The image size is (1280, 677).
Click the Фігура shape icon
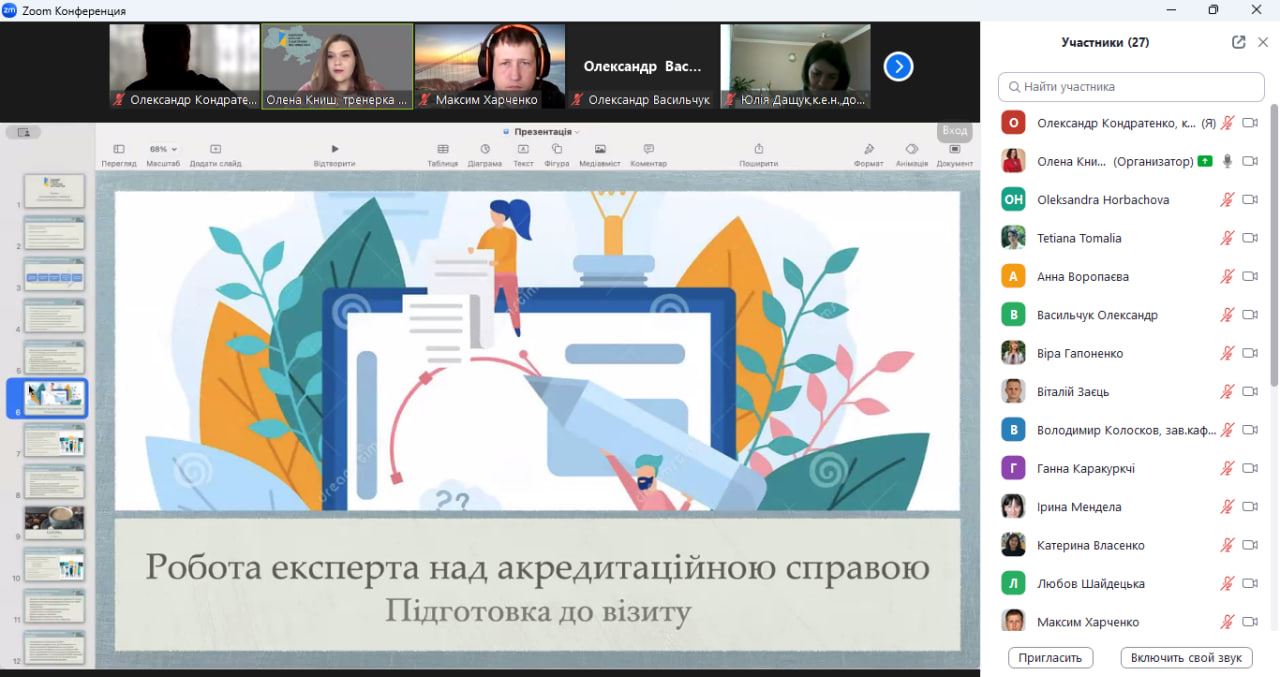pos(556,149)
